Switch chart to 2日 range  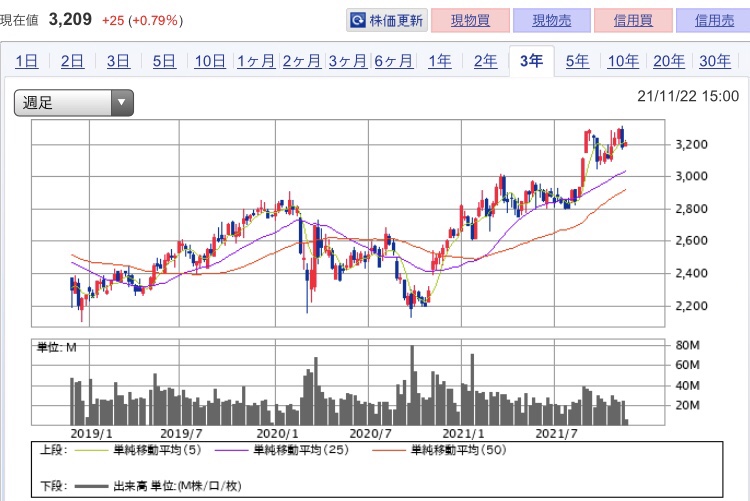pos(72,61)
